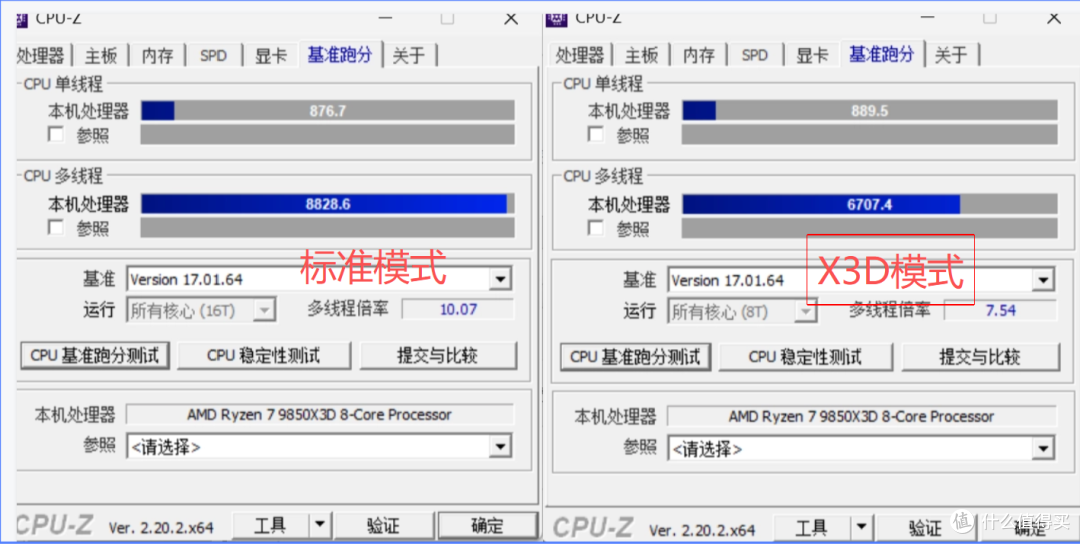The image size is (1080, 544).
Task: Select 基准跑分 tab in left CPU-Z window
Action: coord(340,54)
